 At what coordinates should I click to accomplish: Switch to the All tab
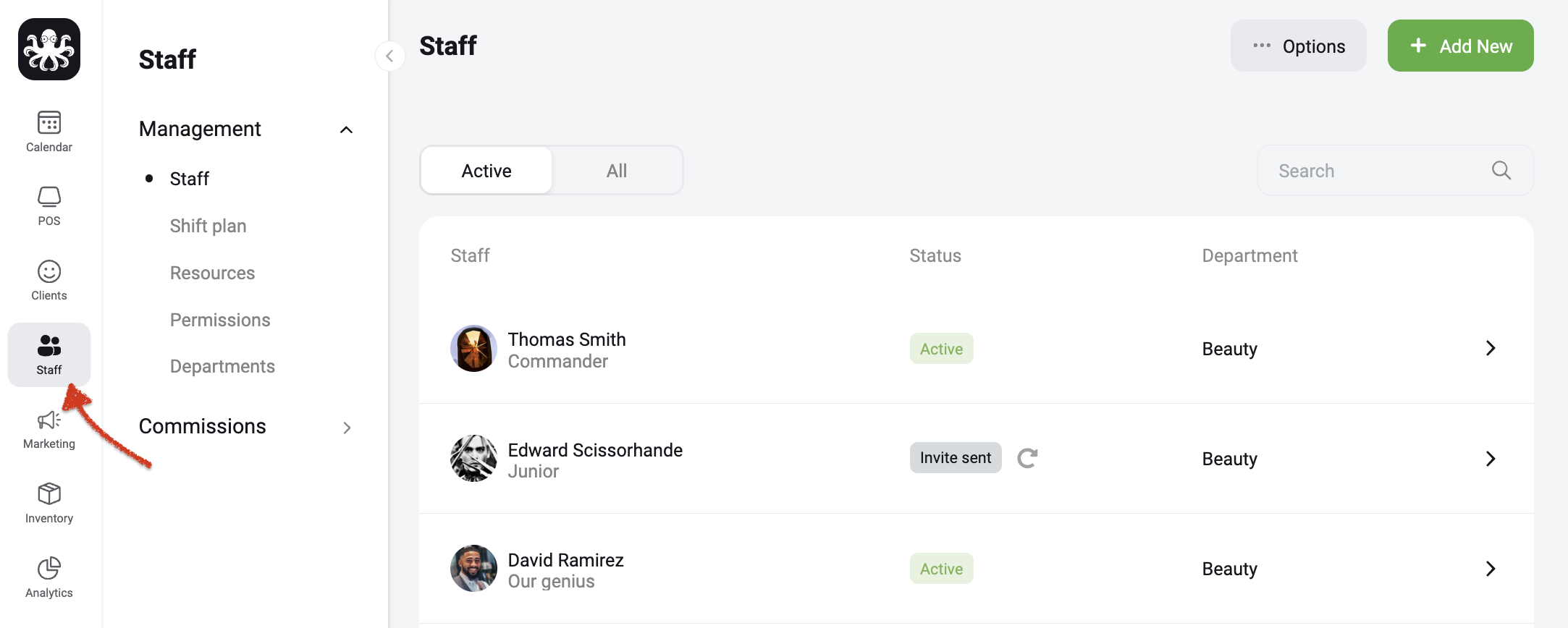[x=617, y=171]
